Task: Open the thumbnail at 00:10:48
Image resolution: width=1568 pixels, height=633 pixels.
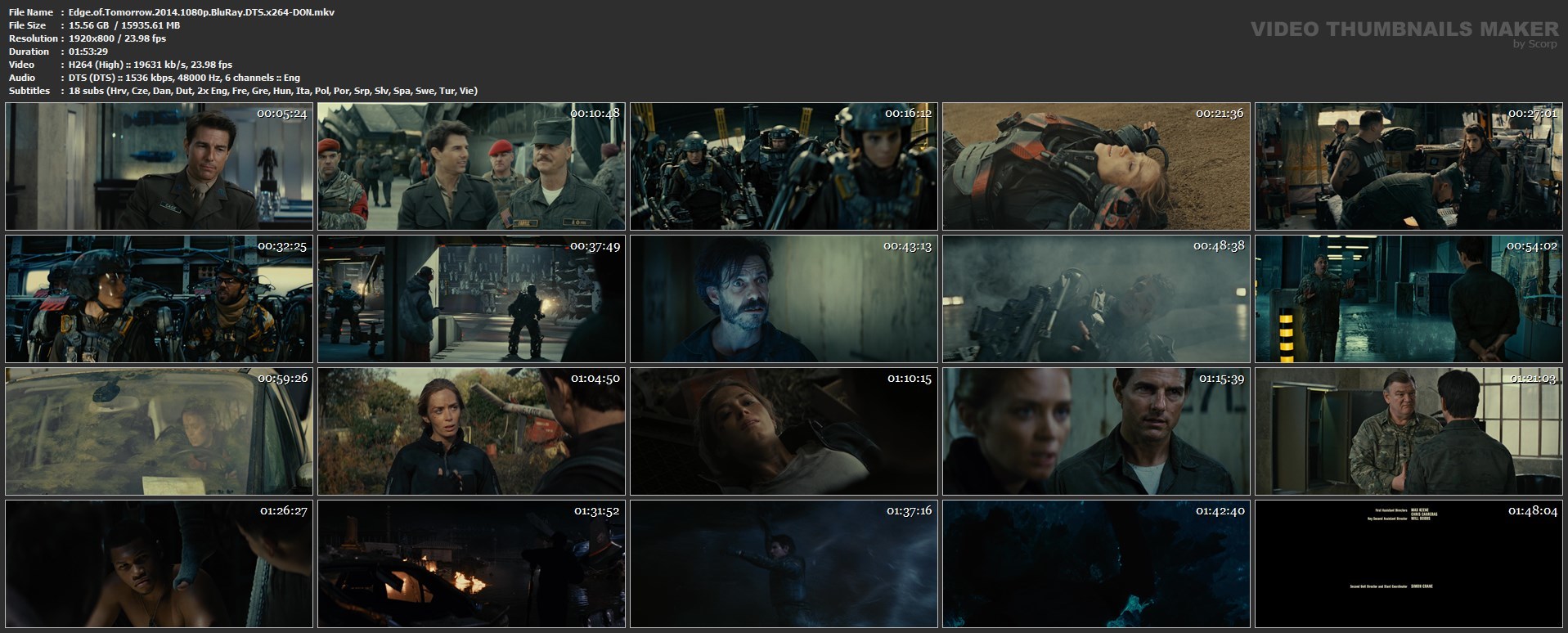Action: (471, 166)
